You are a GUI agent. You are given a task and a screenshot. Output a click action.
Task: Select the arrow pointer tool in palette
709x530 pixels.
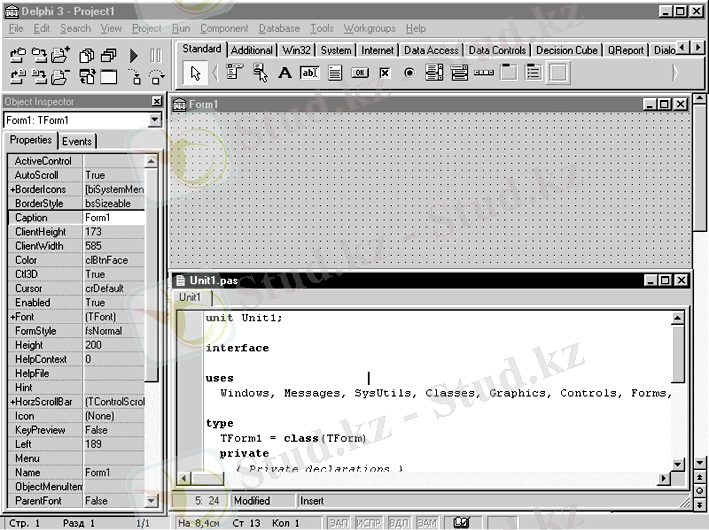tap(196, 72)
